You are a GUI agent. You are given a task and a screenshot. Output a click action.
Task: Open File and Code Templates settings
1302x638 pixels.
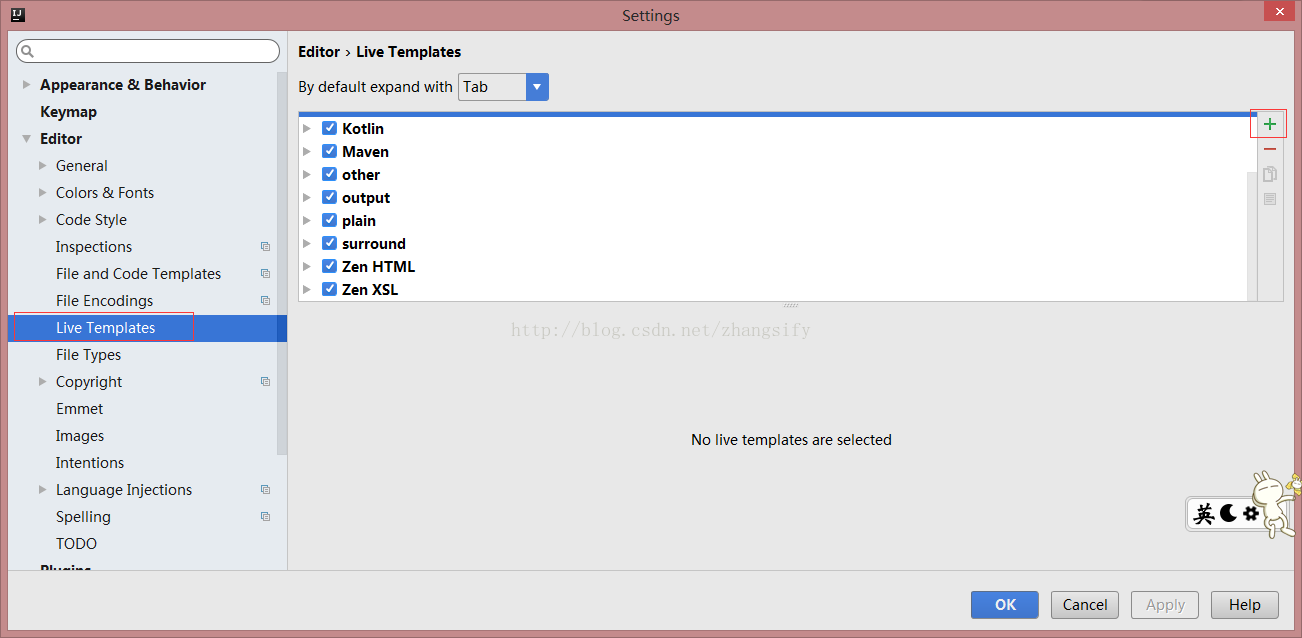pos(138,274)
